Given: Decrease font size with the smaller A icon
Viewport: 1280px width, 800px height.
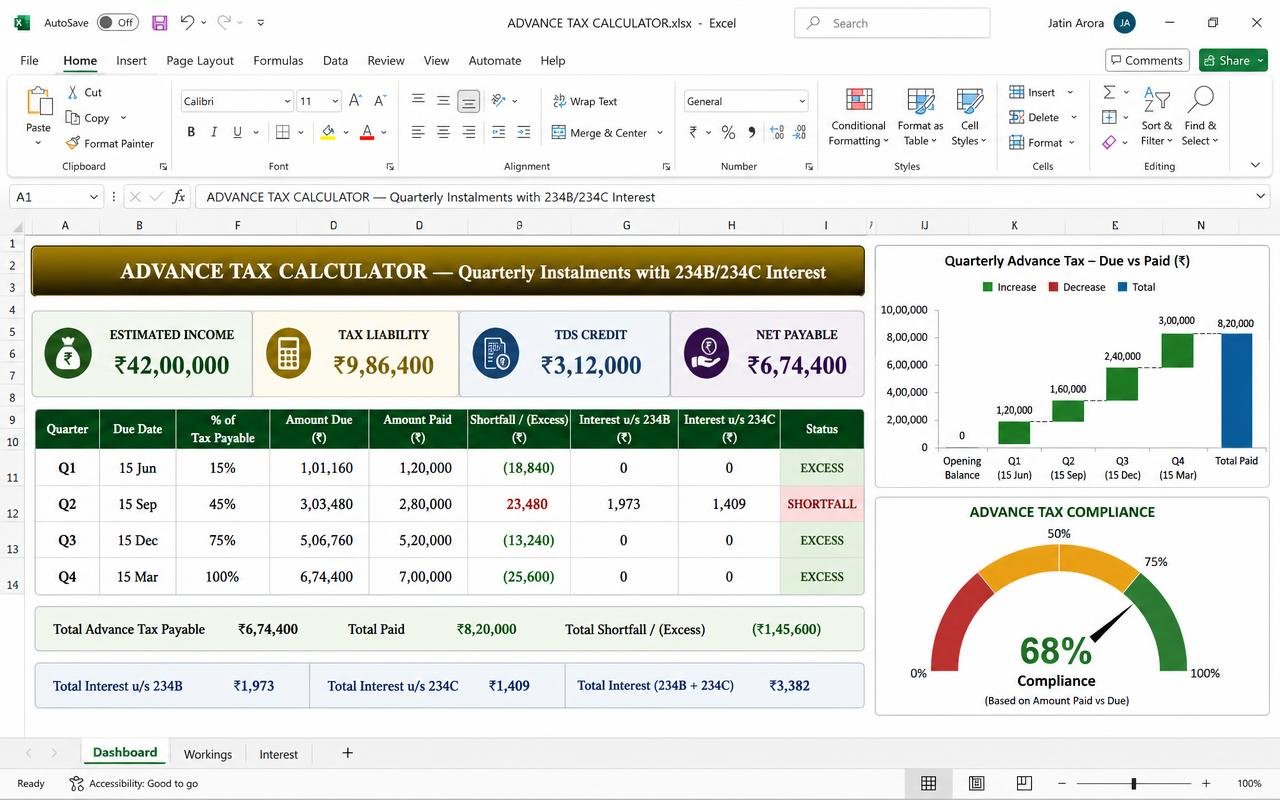Looking at the screenshot, I should pos(380,101).
